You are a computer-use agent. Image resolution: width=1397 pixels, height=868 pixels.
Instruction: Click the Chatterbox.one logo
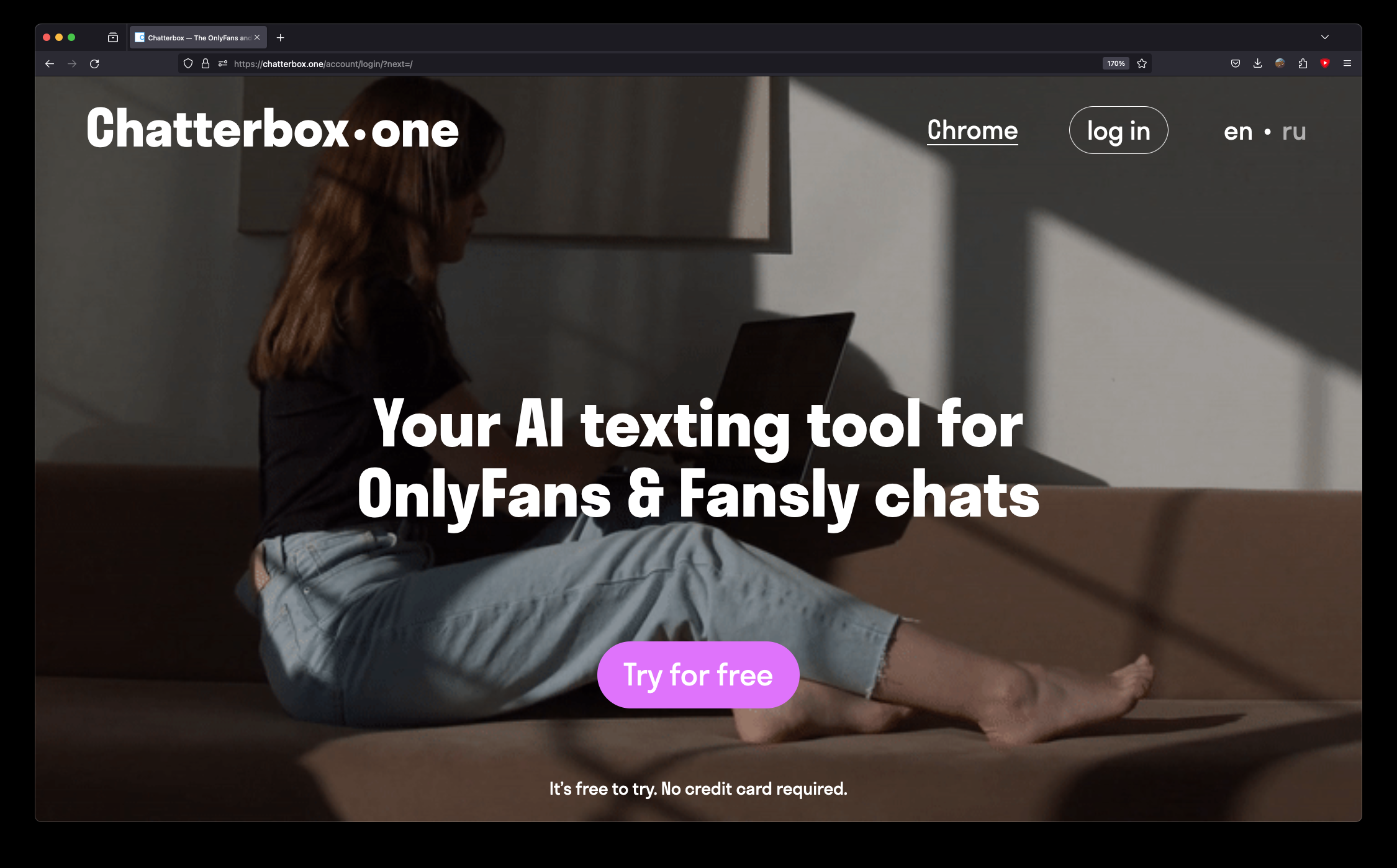[x=272, y=129]
